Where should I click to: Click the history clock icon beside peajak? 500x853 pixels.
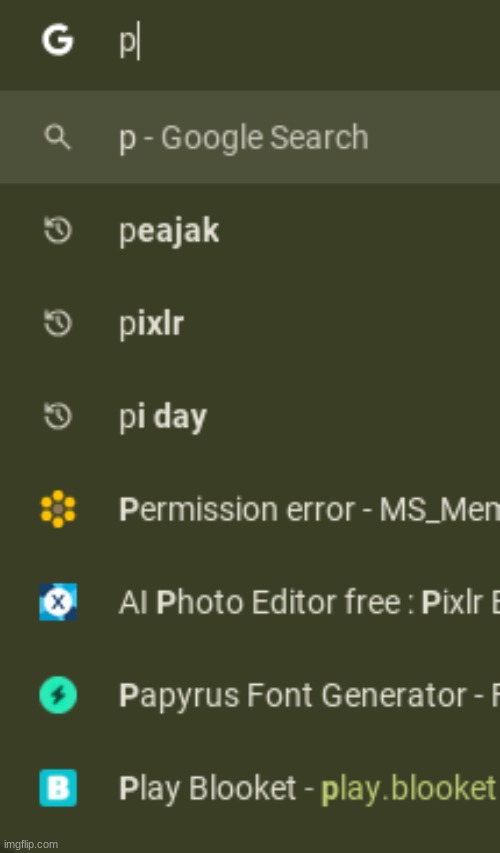point(58,230)
